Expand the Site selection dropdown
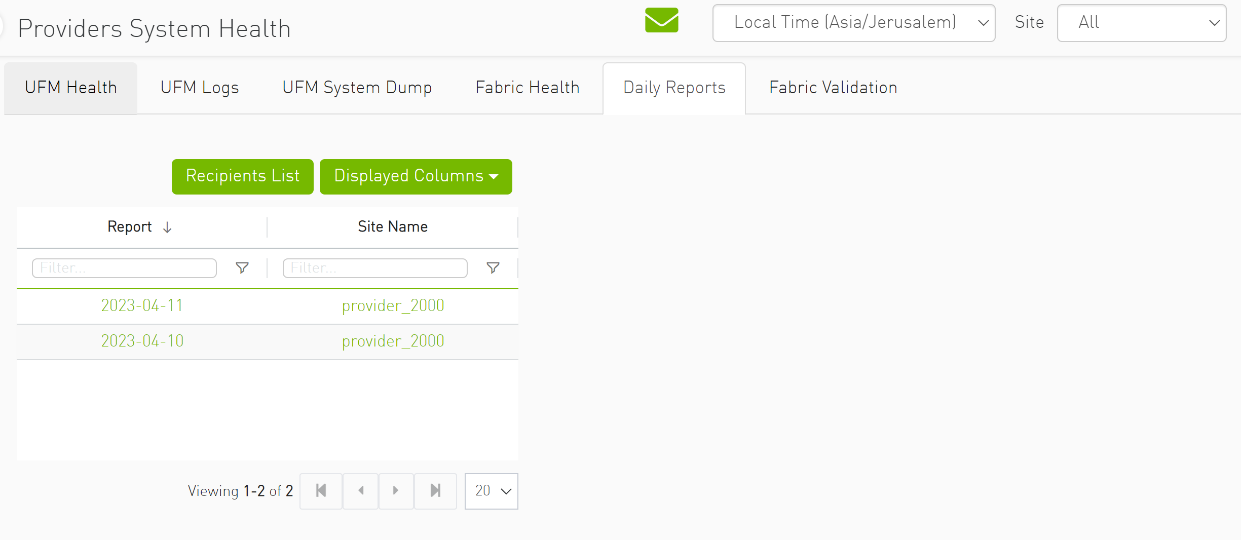This screenshot has width=1241, height=540. pos(1141,22)
